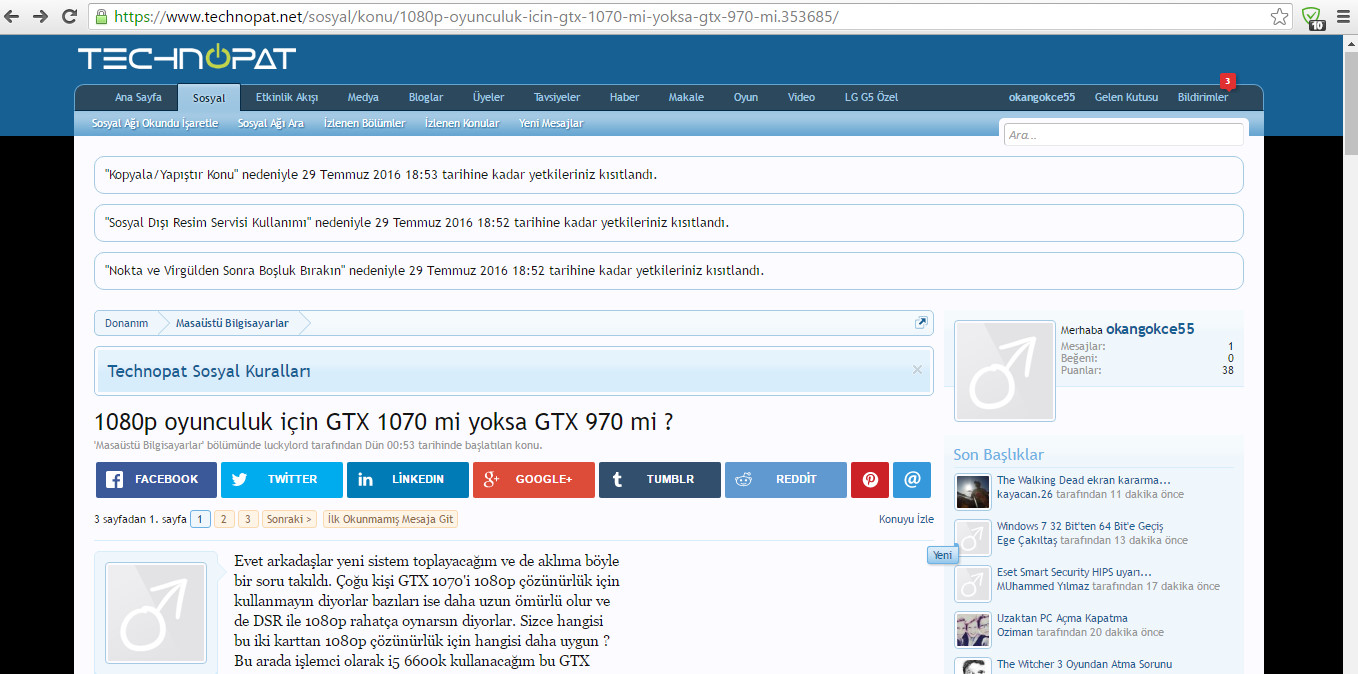The image size is (1358, 674).
Task: Click the green shield extension icon
Action: point(1312,17)
